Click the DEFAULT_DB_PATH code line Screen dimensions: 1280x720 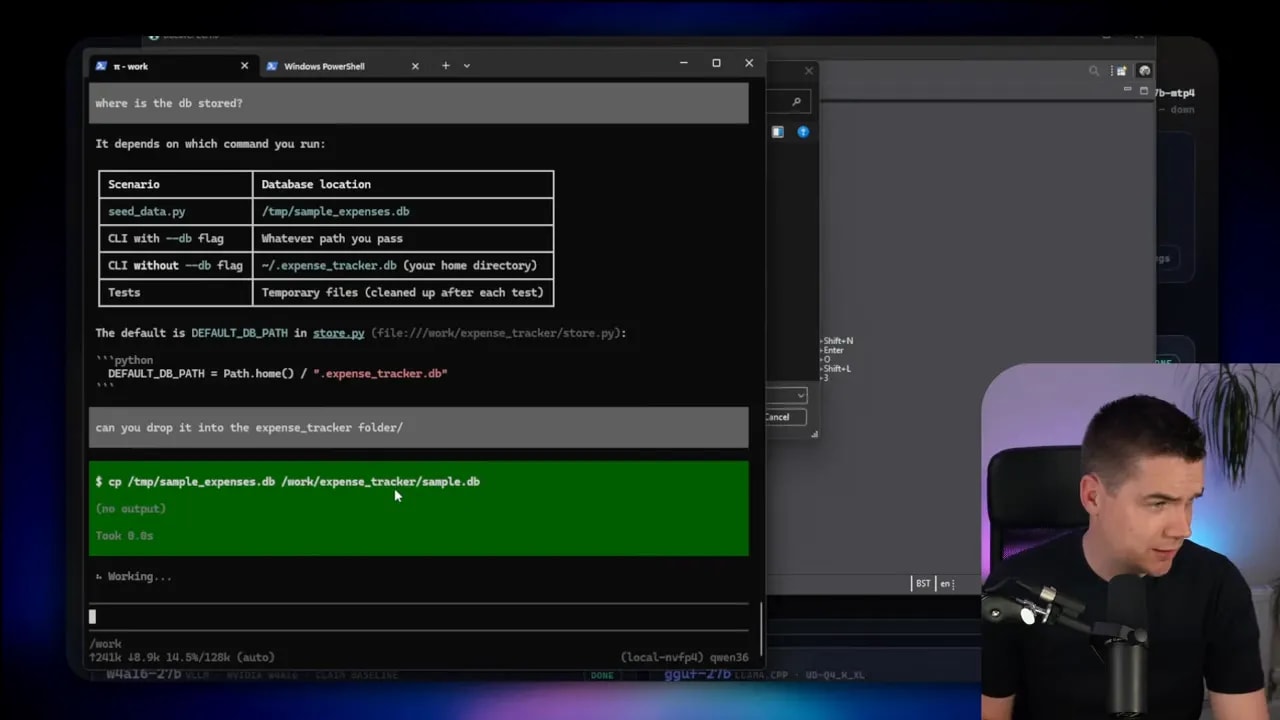[278, 374]
